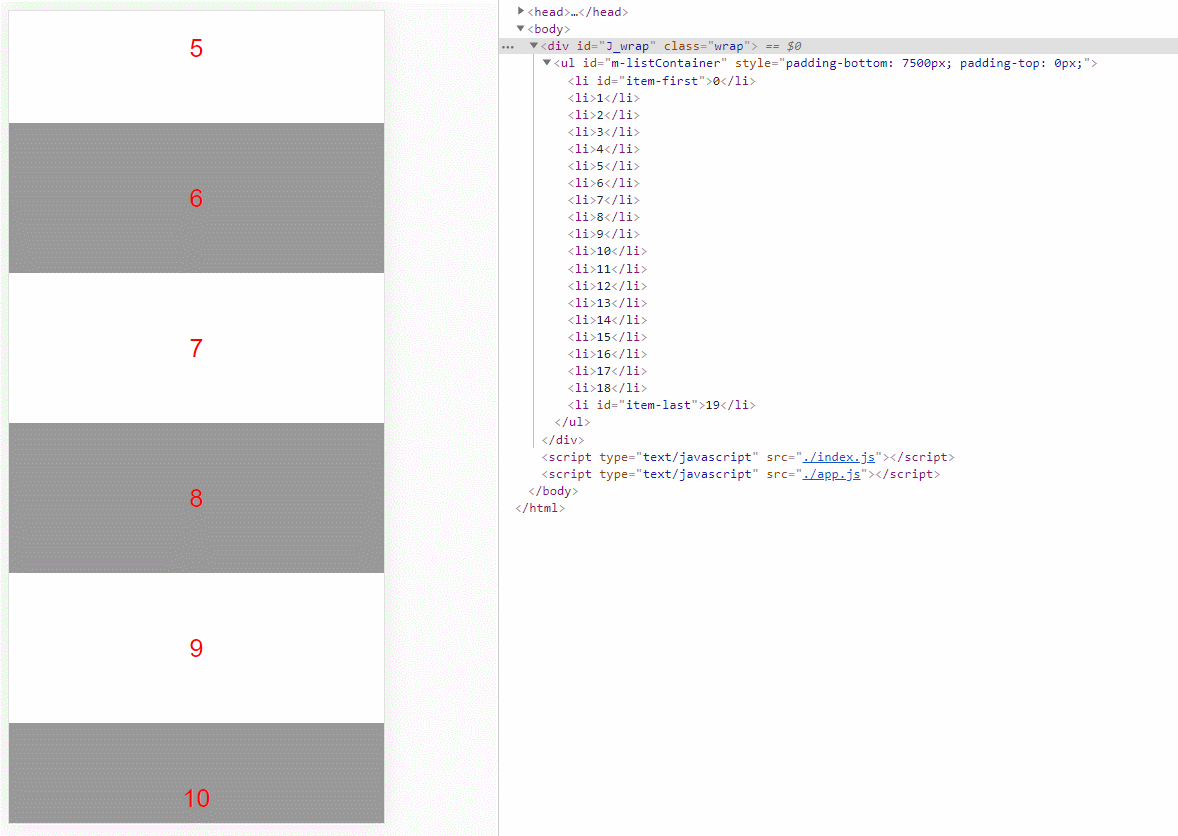The height and width of the screenshot is (836, 1178).
Task: Expand the collapsed head element
Action: [x=521, y=11]
